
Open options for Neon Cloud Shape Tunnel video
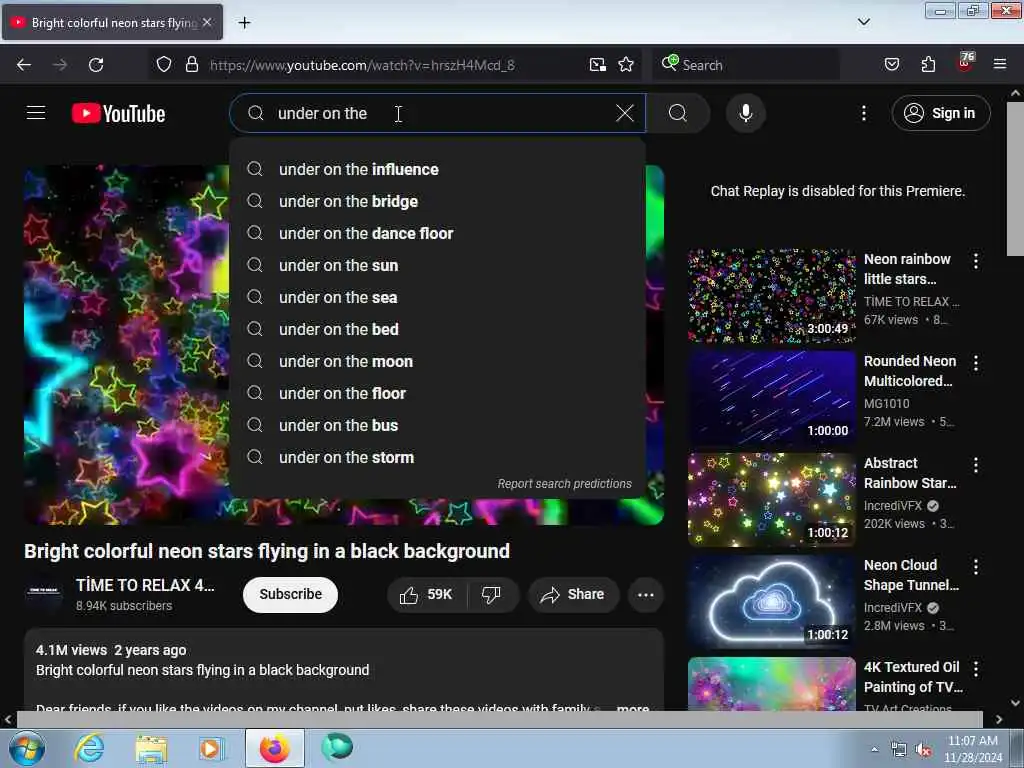[976, 567]
